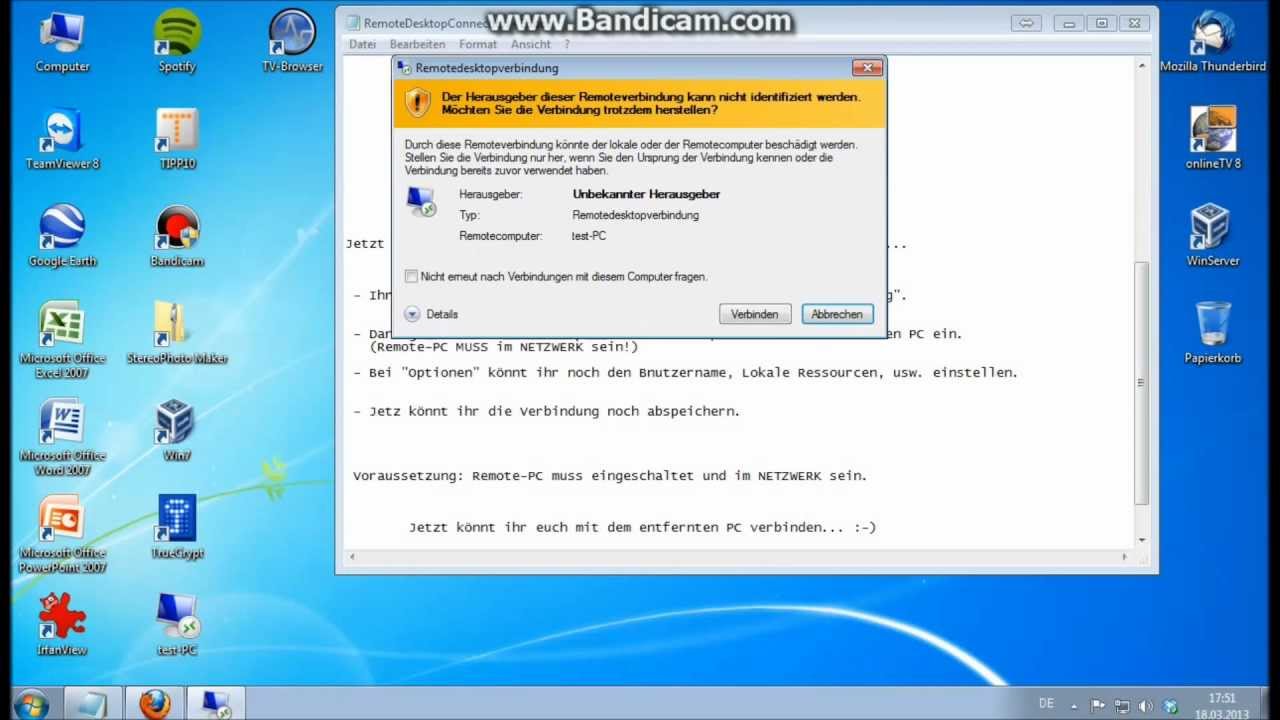Open the WinServer VirtualBox shortcut
The image size is (1280, 720).
(x=1212, y=236)
